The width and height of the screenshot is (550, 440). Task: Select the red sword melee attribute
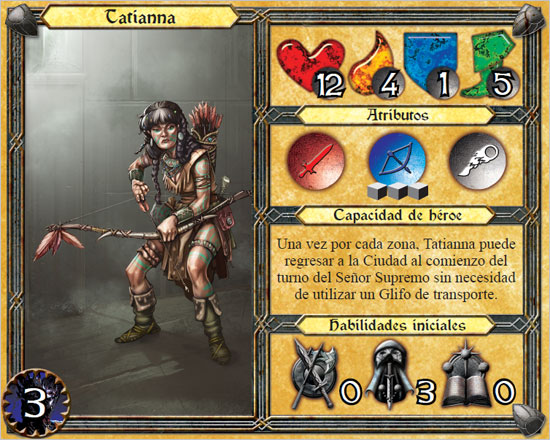tap(316, 161)
